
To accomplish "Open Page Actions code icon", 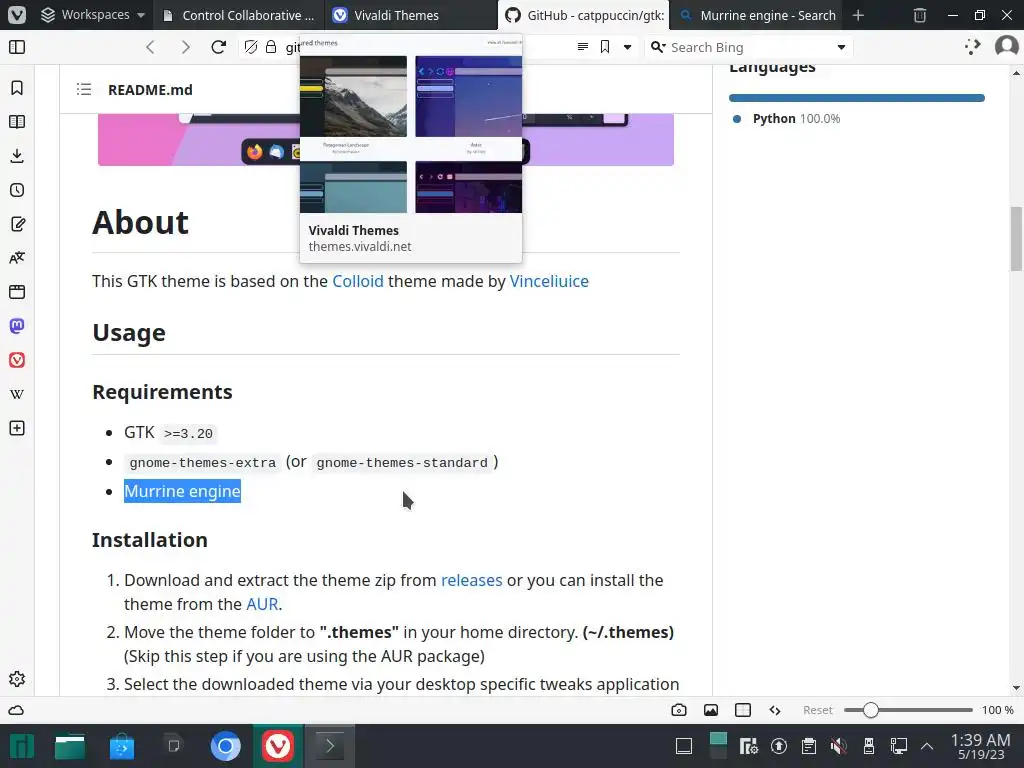I will (x=775, y=710).
